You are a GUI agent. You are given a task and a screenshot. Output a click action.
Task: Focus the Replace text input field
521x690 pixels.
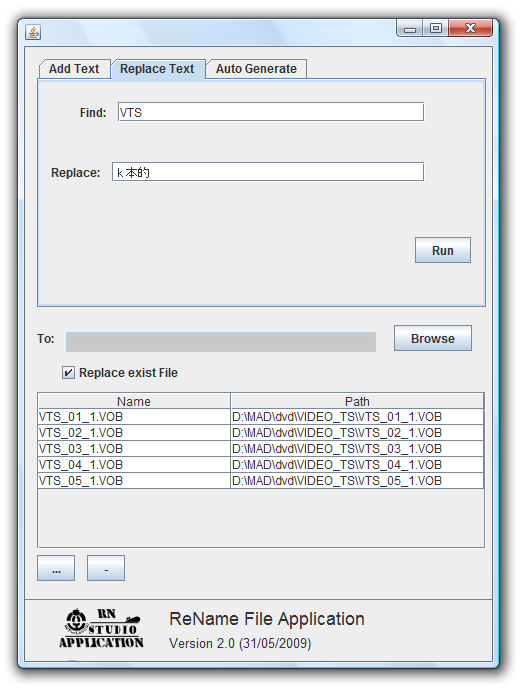point(268,172)
